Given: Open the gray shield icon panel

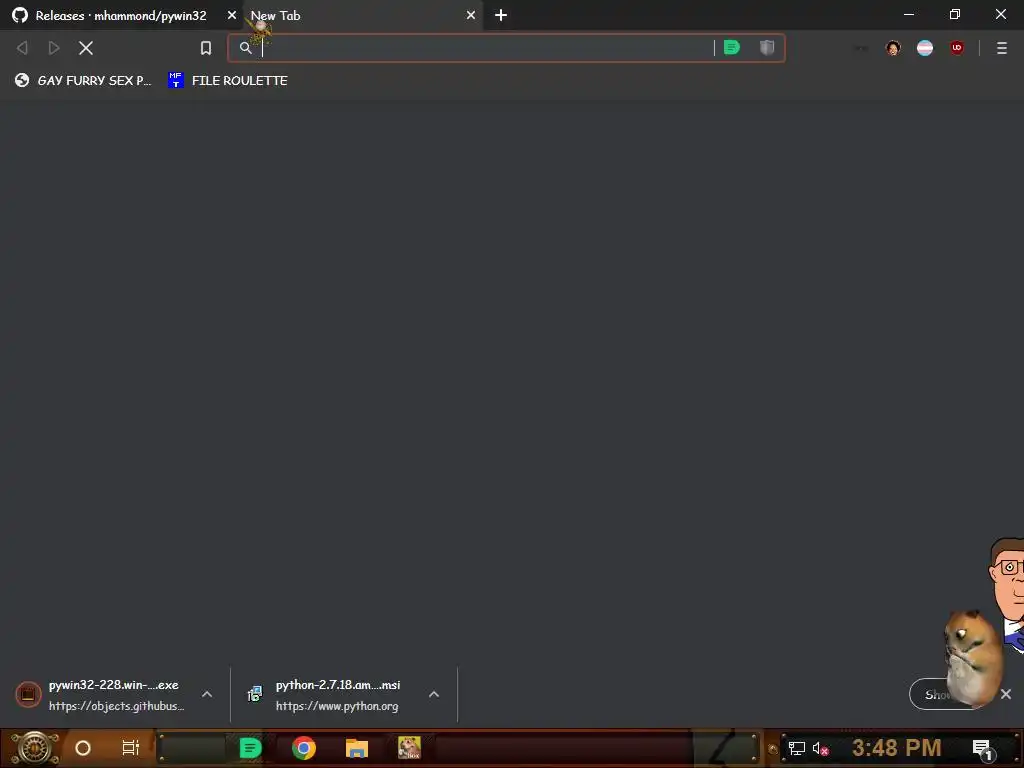Looking at the screenshot, I should click(767, 47).
